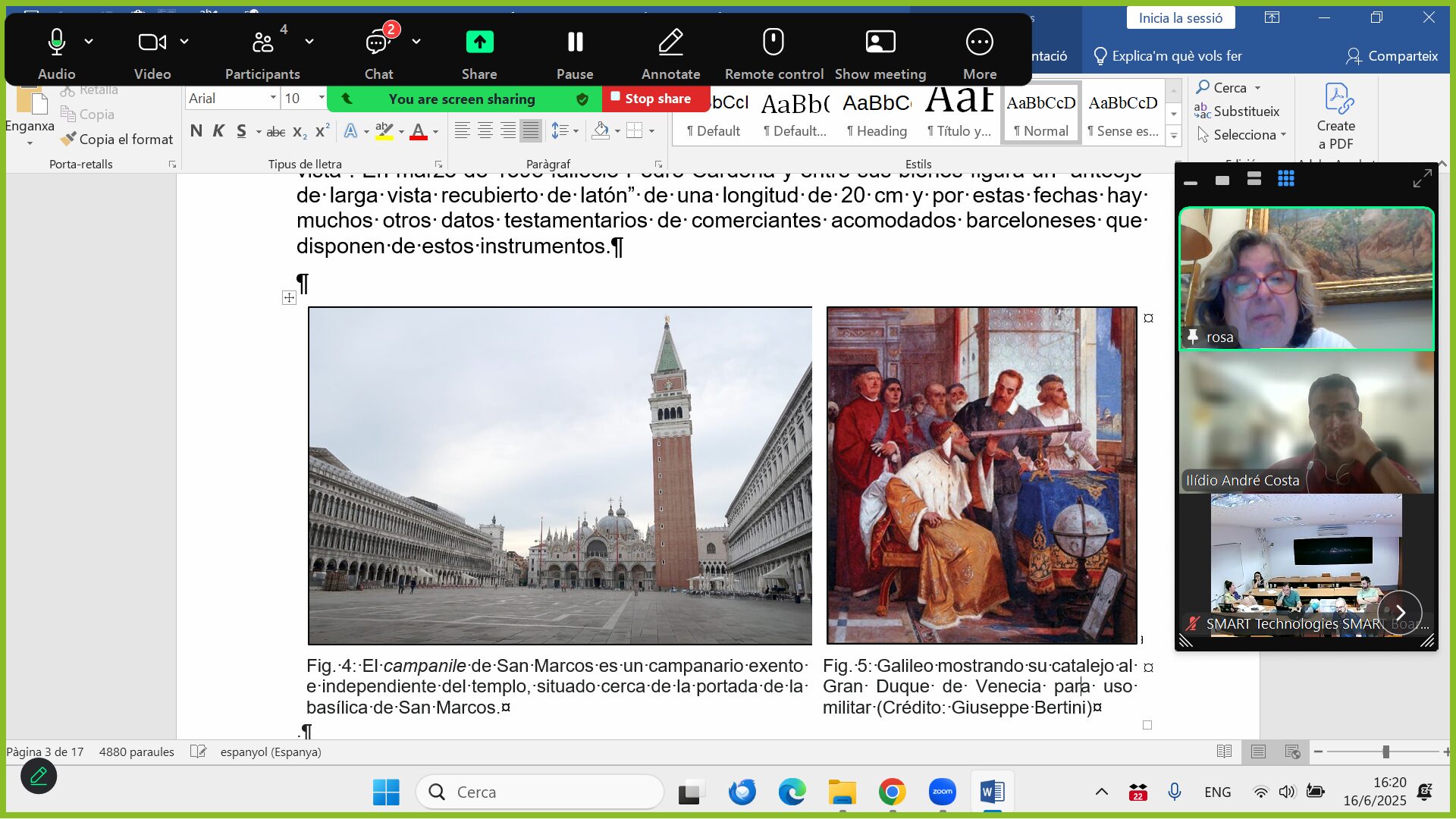Click Create a PDF button
Image resolution: width=1456 pixels, height=819 pixels.
(x=1335, y=116)
